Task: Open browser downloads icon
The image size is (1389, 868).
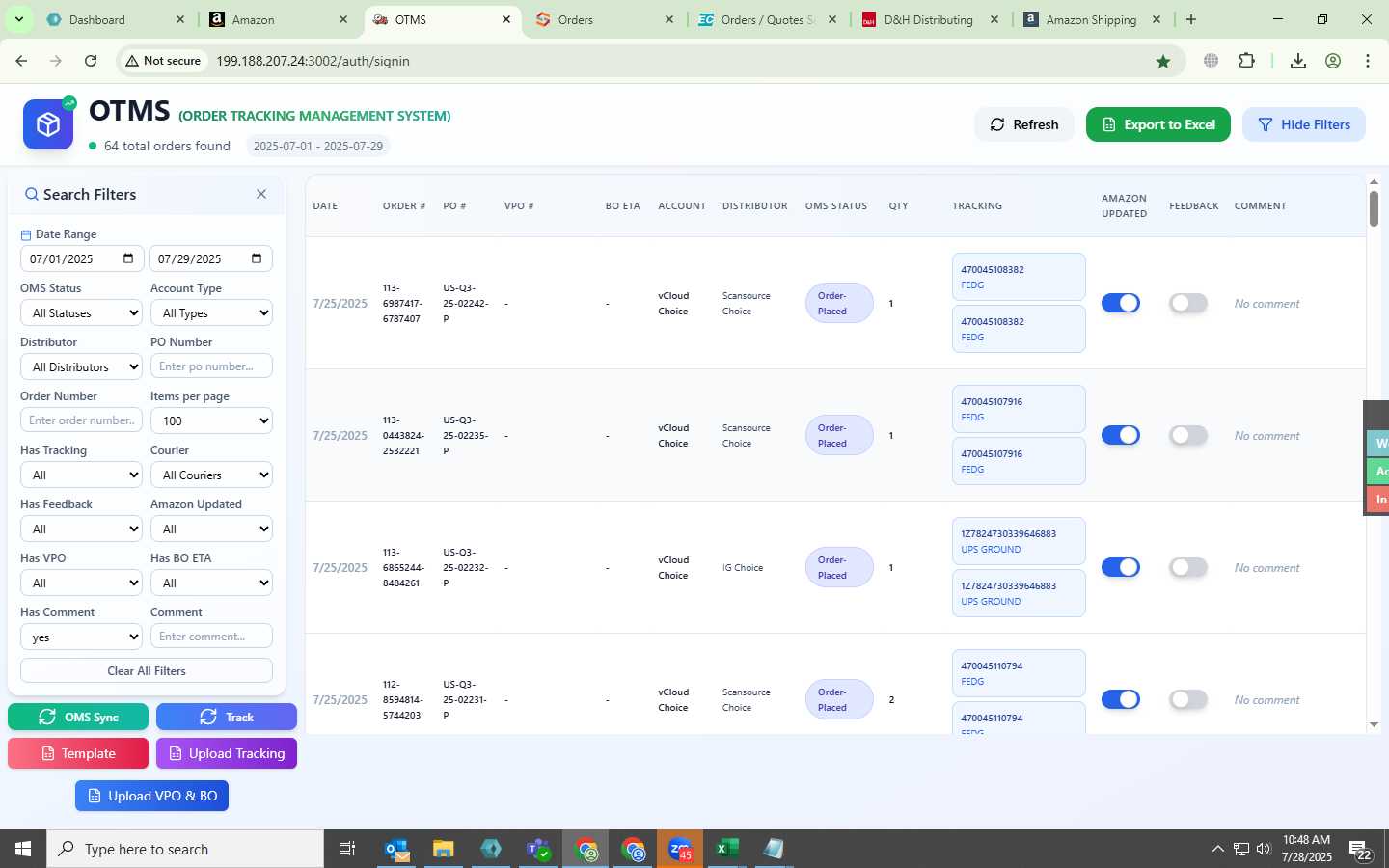Action: (x=1298, y=61)
